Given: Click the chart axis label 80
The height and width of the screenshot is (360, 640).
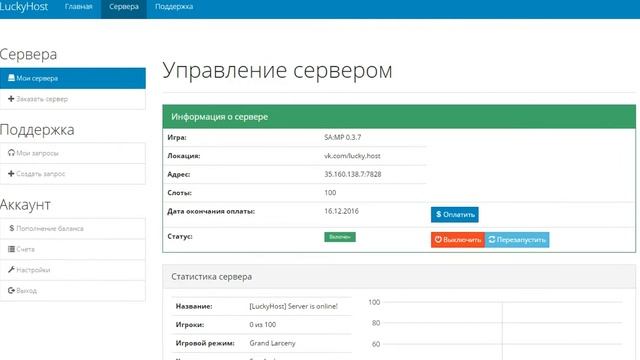Looking at the screenshot, I should 376,323.
